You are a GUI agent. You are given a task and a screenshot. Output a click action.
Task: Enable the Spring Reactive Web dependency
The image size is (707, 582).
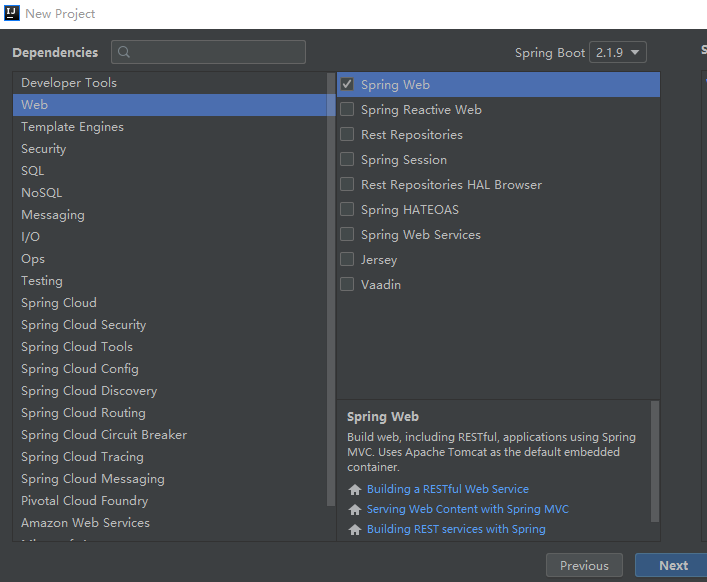(x=347, y=110)
